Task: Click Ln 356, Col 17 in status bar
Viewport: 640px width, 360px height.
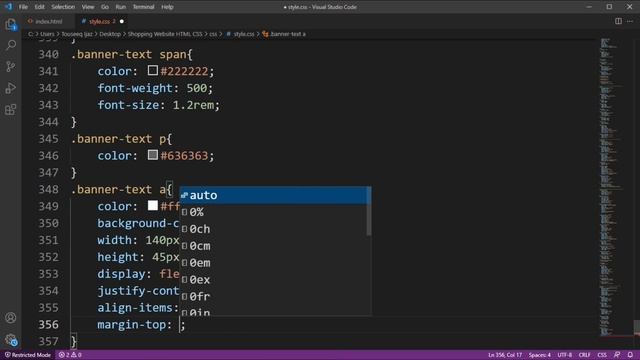Action: point(505,355)
